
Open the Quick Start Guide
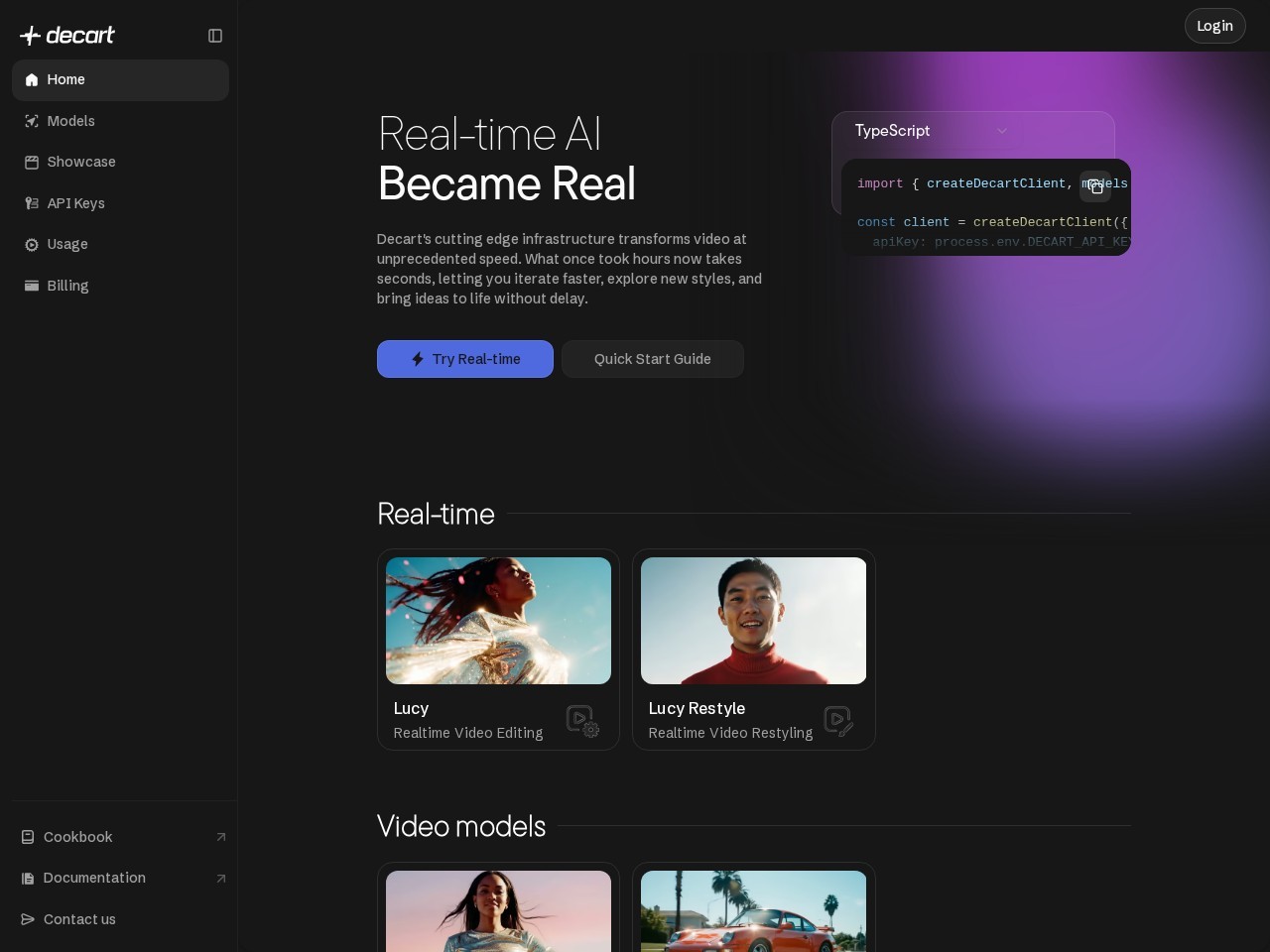(653, 359)
